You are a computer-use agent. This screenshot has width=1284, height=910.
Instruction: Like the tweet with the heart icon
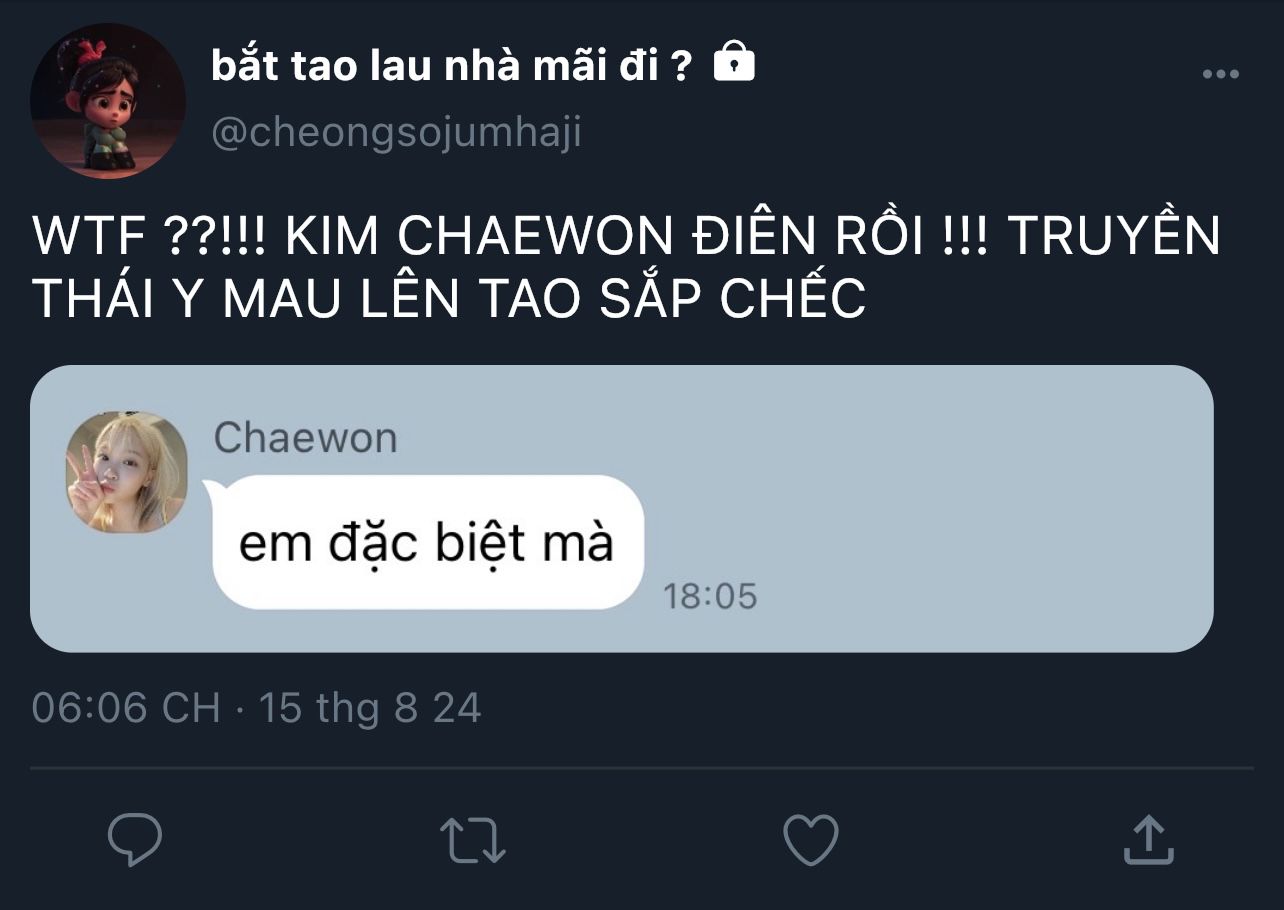[x=810, y=840]
